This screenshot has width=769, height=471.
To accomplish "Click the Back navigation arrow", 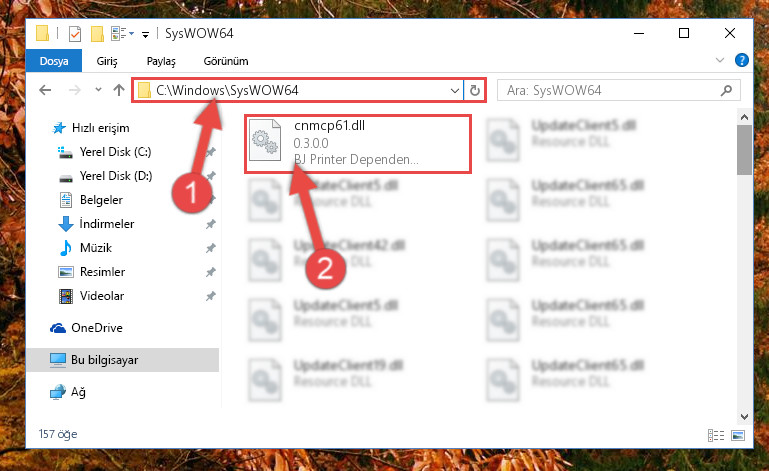I will point(45,90).
